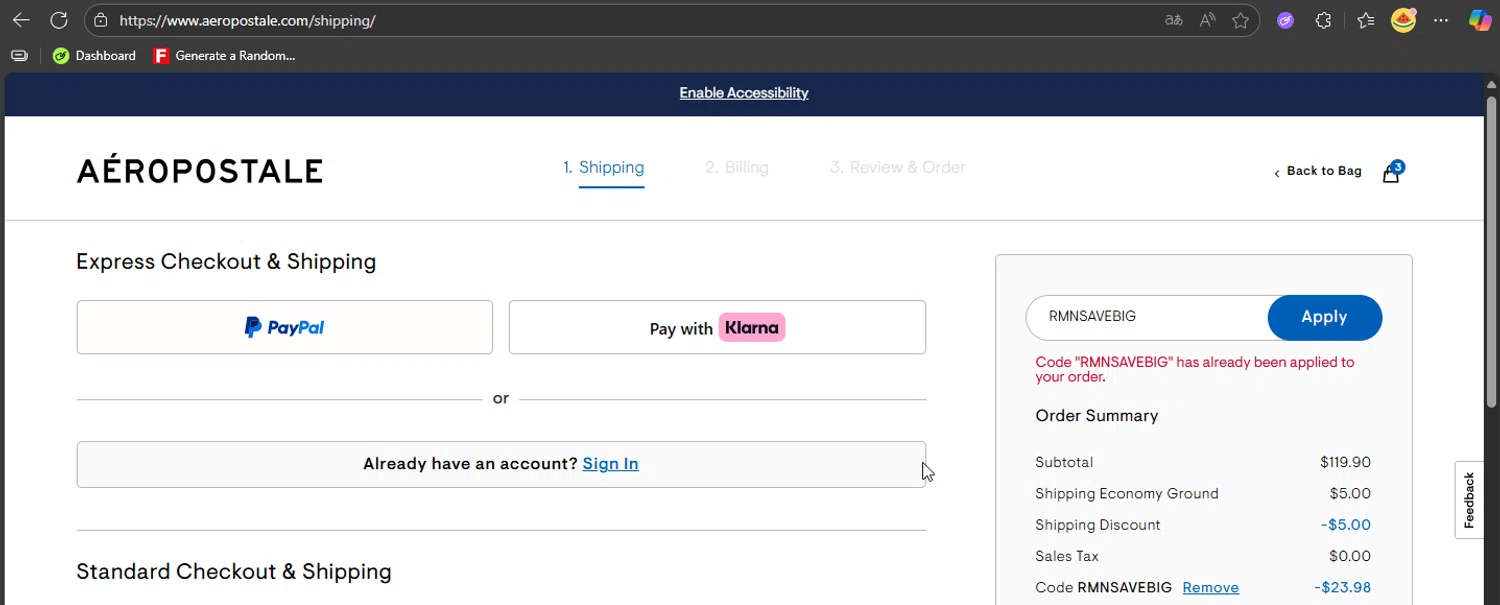Screen dimensions: 1500x605
Task: Check out with PayPal
Action: point(285,327)
